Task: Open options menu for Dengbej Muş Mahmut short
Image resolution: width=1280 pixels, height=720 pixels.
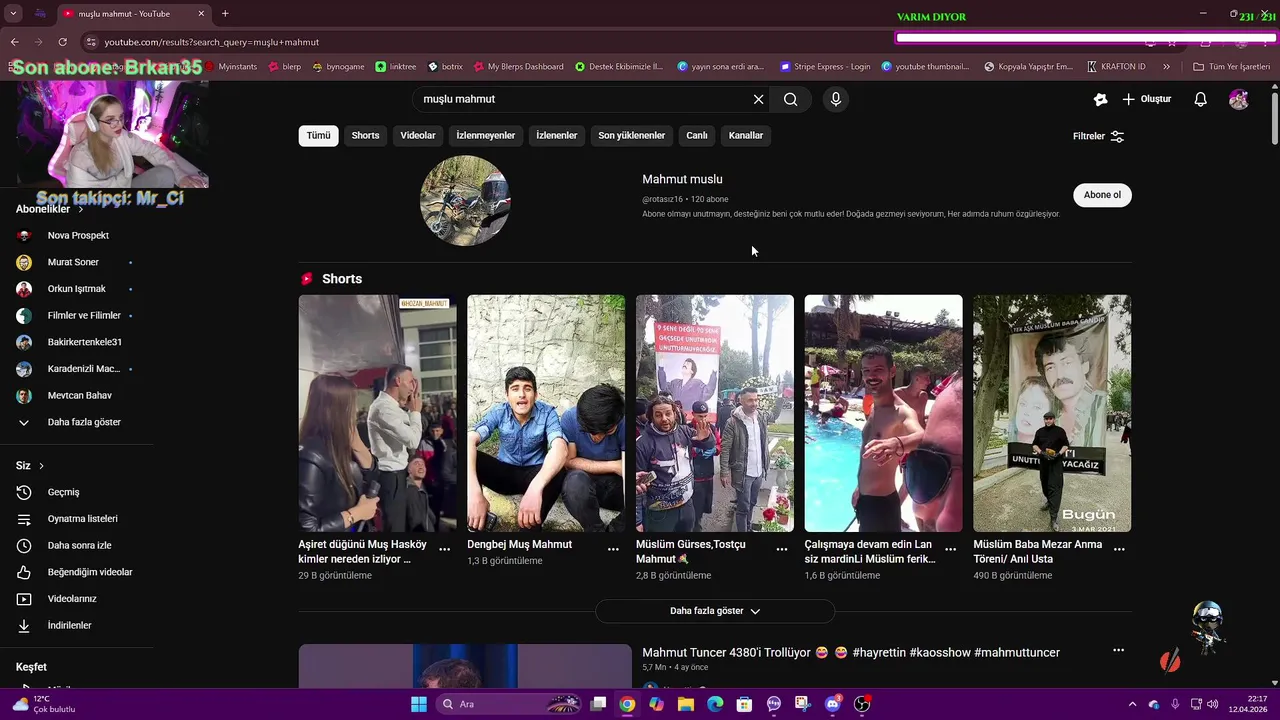Action: [613, 549]
